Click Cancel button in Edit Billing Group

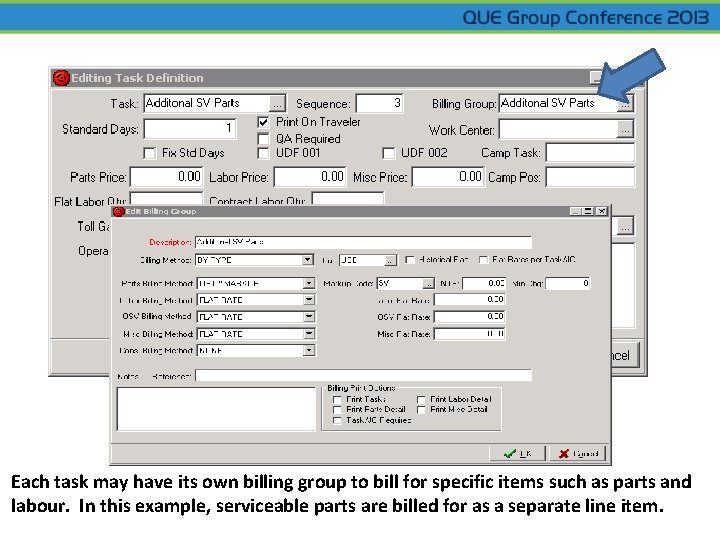tap(578, 454)
